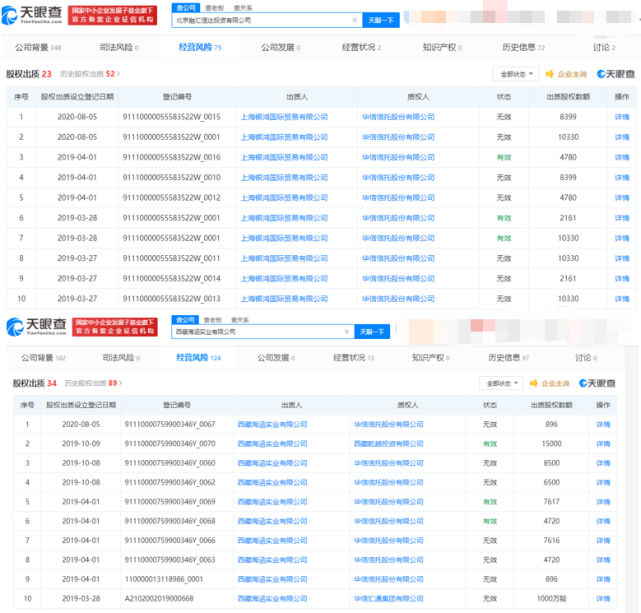Click search field containing 西藏海涵实业有限公司
Image resolution: width=641 pixels, height=613 pixels.
click(255, 331)
